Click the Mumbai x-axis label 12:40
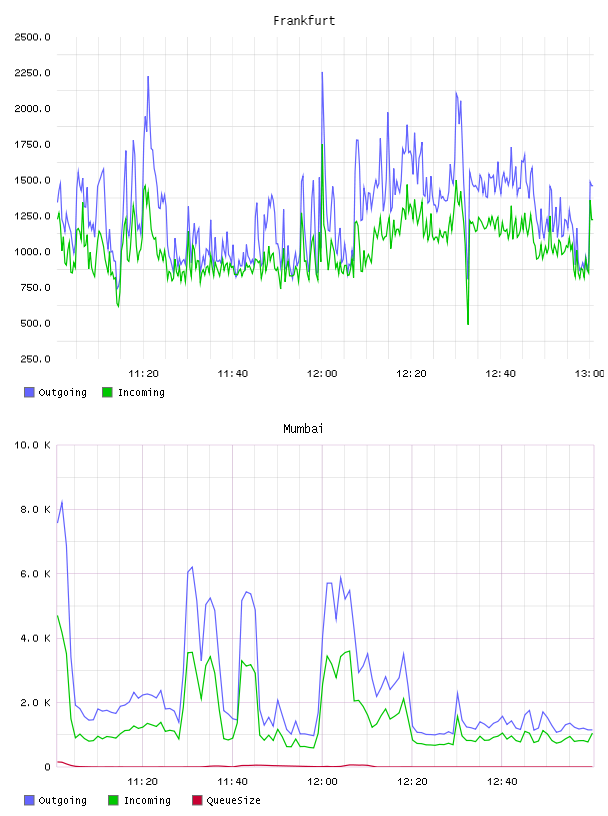The width and height of the screenshot is (608, 816). coord(502,782)
